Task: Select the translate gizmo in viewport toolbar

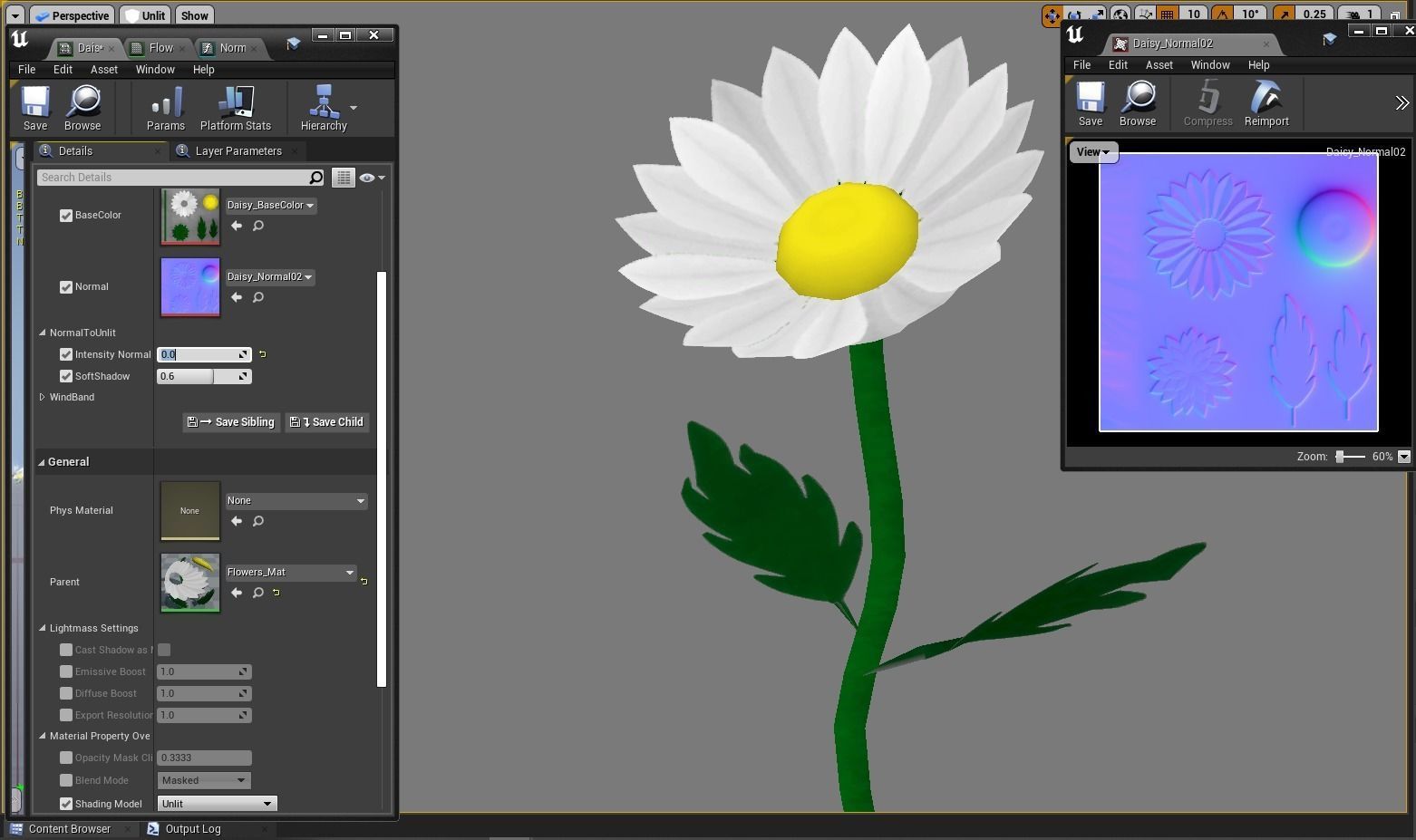Action: [1052, 14]
